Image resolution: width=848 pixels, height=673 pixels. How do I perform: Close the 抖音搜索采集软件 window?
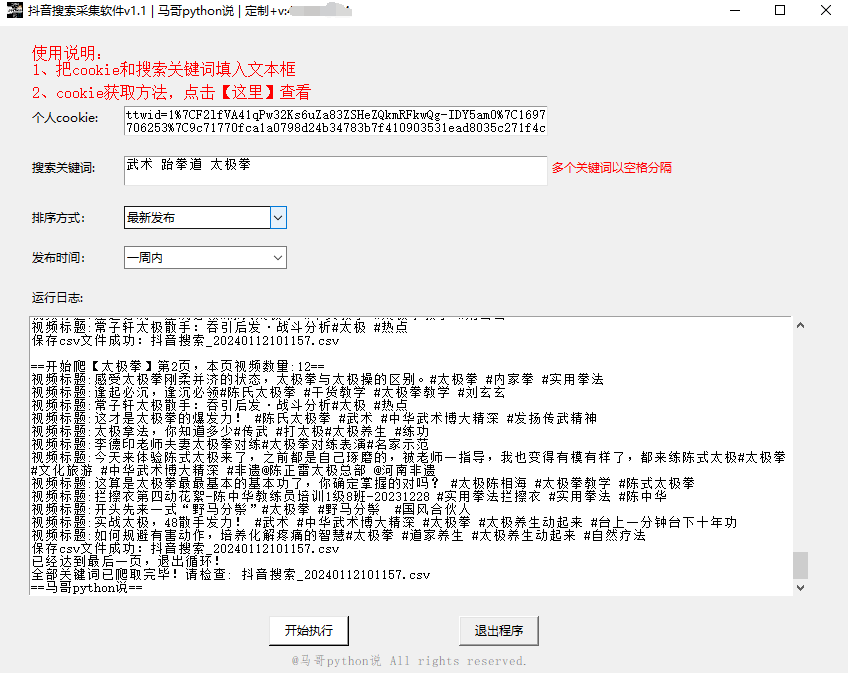pyautogui.click(x=825, y=10)
